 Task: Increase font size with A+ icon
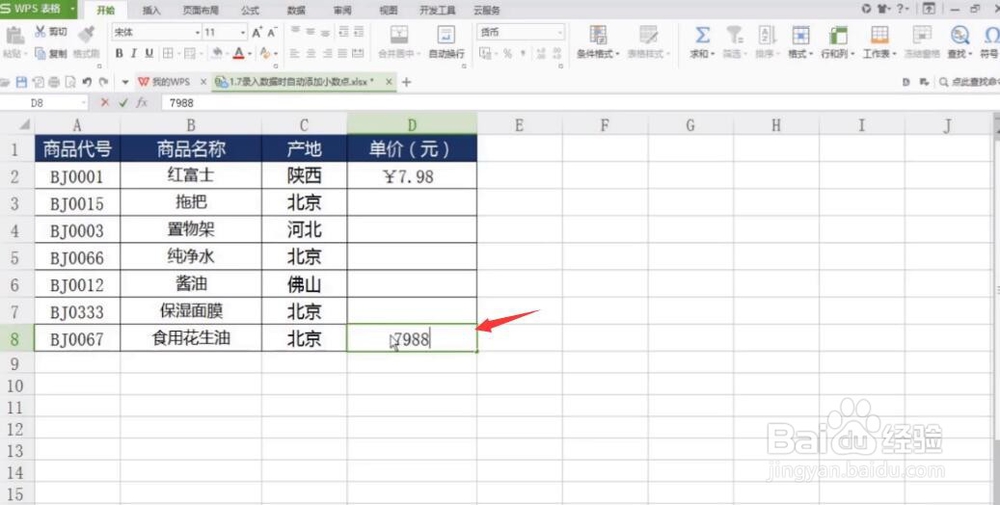point(257,33)
